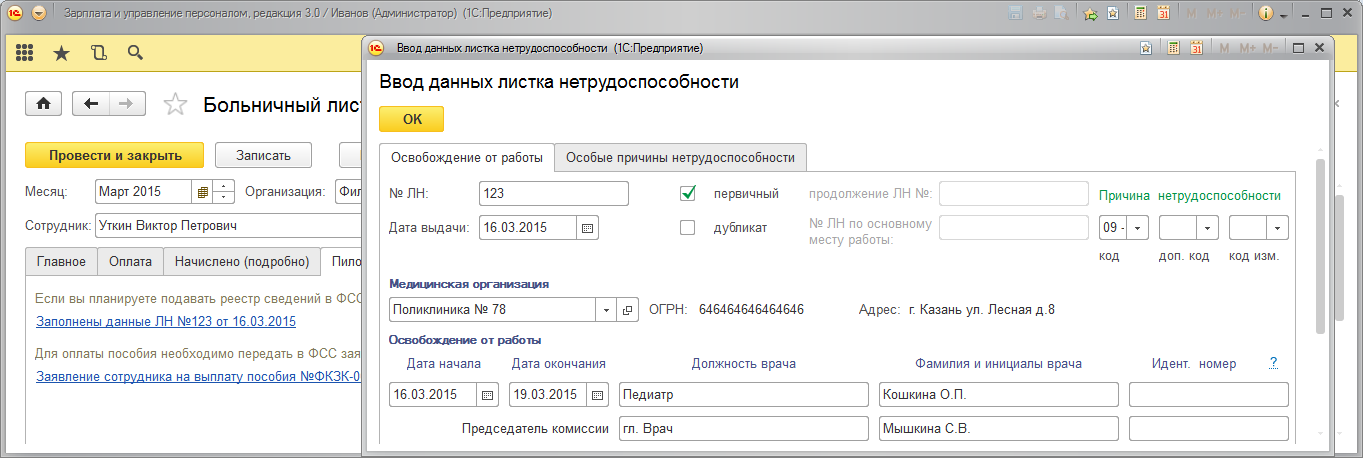This screenshot has width=1363, height=458.
Task: Switch to Особые причины нетрудоспособности tab
Action: [x=680, y=157]
